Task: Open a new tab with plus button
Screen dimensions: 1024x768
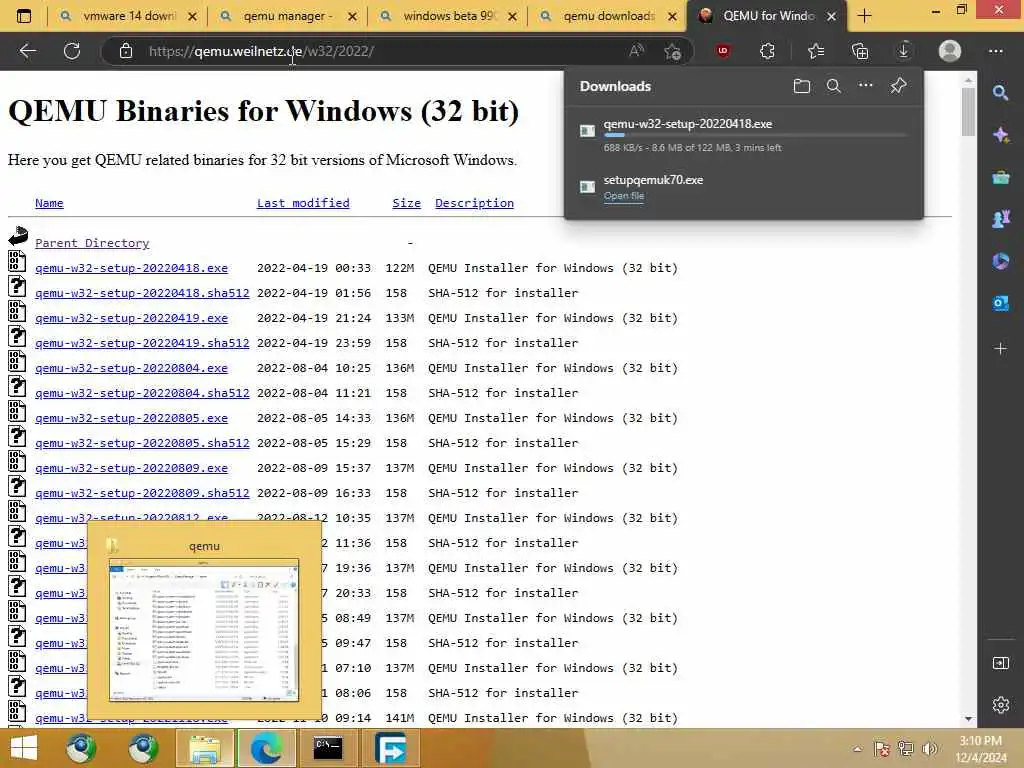Action: point(865,16)
